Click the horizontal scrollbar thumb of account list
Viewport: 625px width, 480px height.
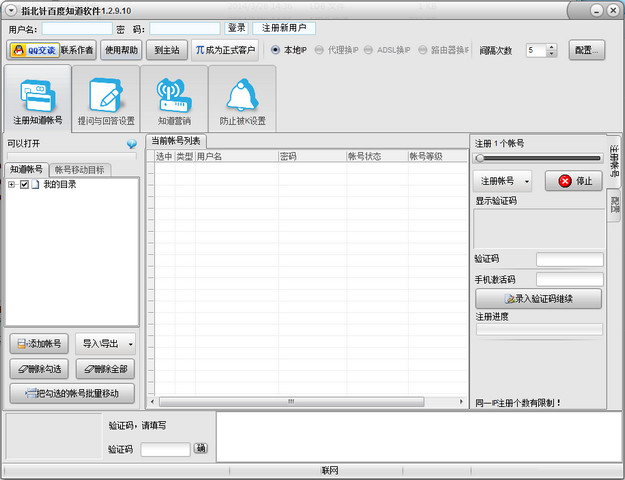291,401
